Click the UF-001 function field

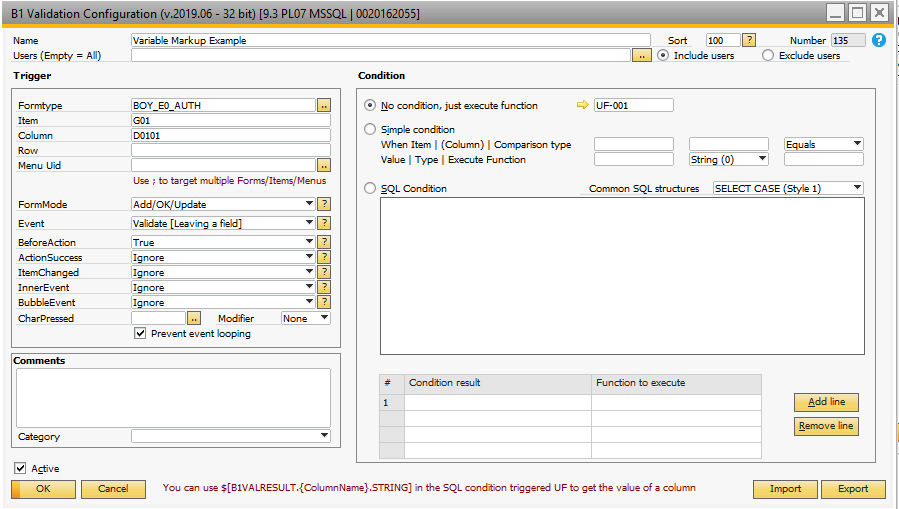634,105
